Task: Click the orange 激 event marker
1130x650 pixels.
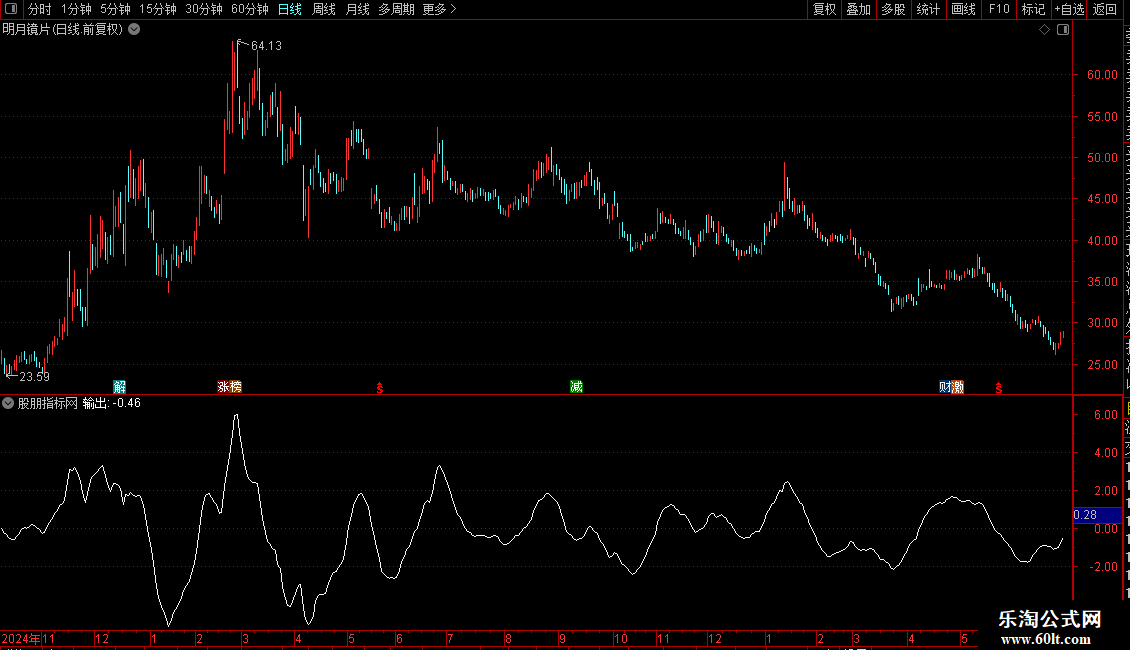Action: point(958,387)
